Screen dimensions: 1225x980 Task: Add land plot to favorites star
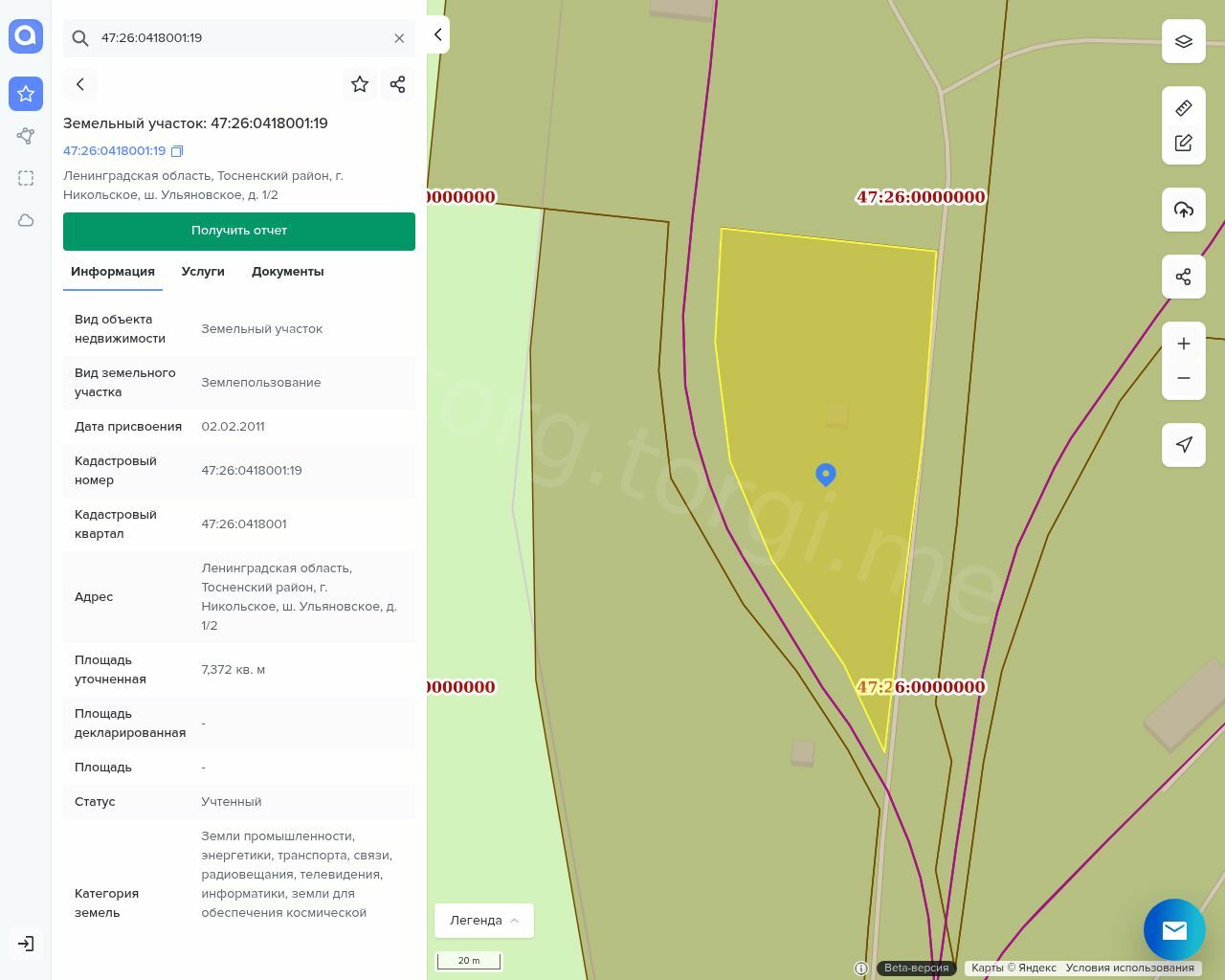(360, 84)
